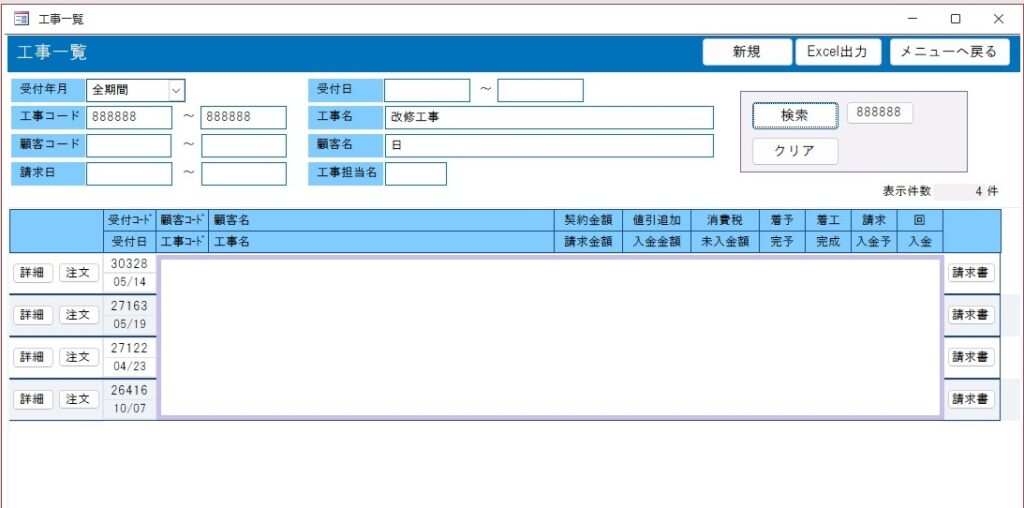Image resolution: width=1024 pixels, height=508 pixels.
Task: Return via メニューへ戻る button
Action: [949, 52]
